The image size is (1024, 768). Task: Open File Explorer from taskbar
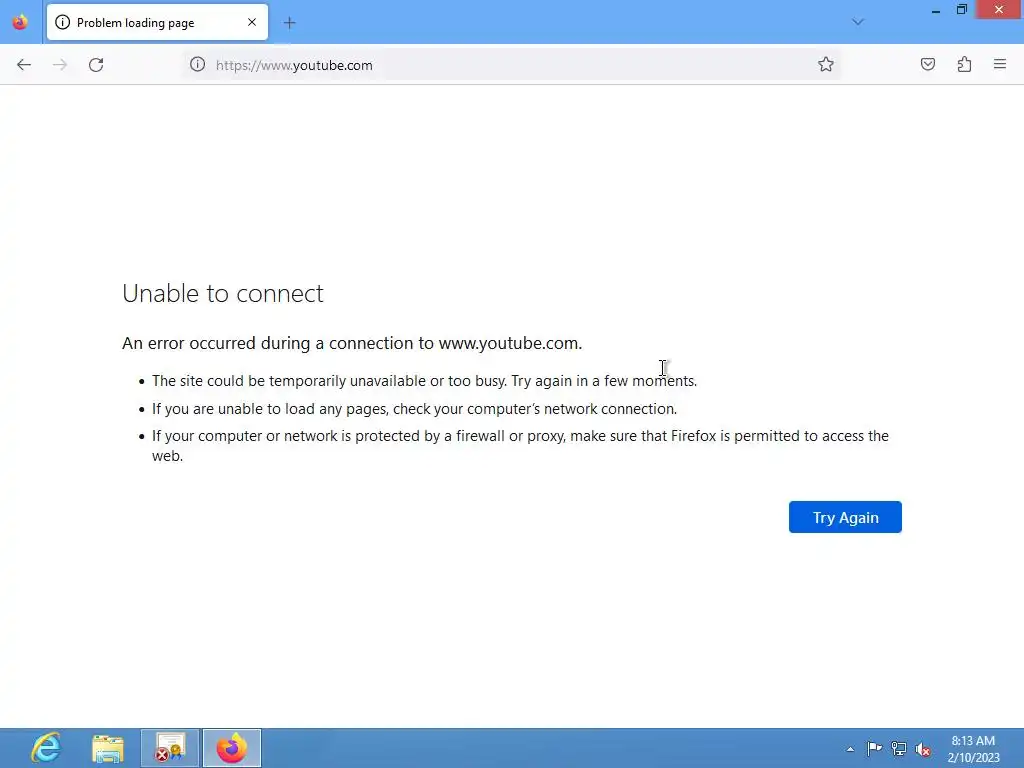pos(108,748)
